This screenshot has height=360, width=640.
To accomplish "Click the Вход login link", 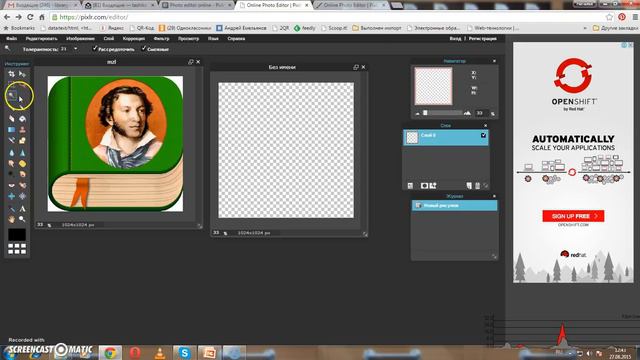I will (455, 38).
